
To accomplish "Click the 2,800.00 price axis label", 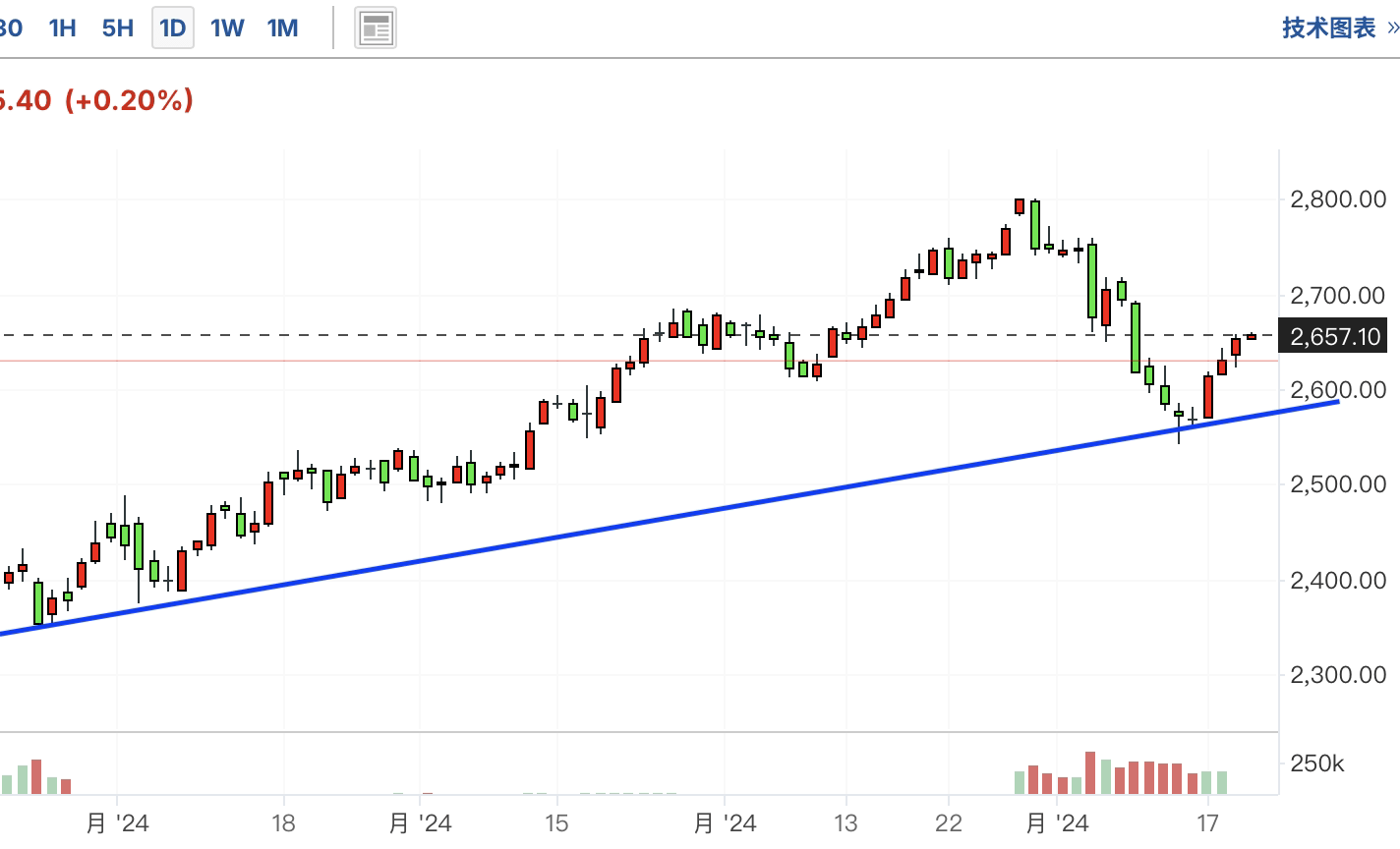I will [x=1338, y=199].
